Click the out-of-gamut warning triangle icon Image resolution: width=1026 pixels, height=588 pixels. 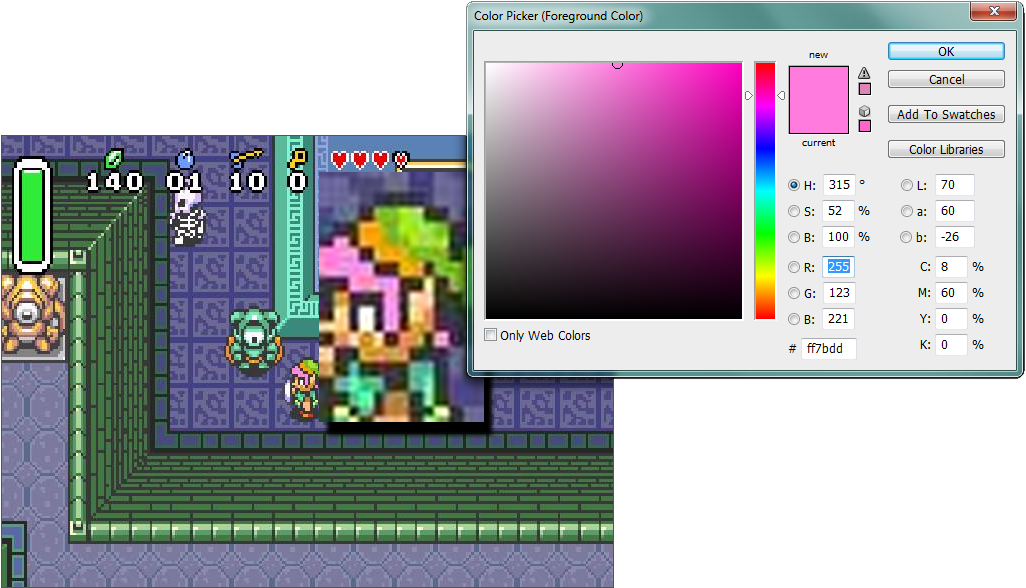863,72
